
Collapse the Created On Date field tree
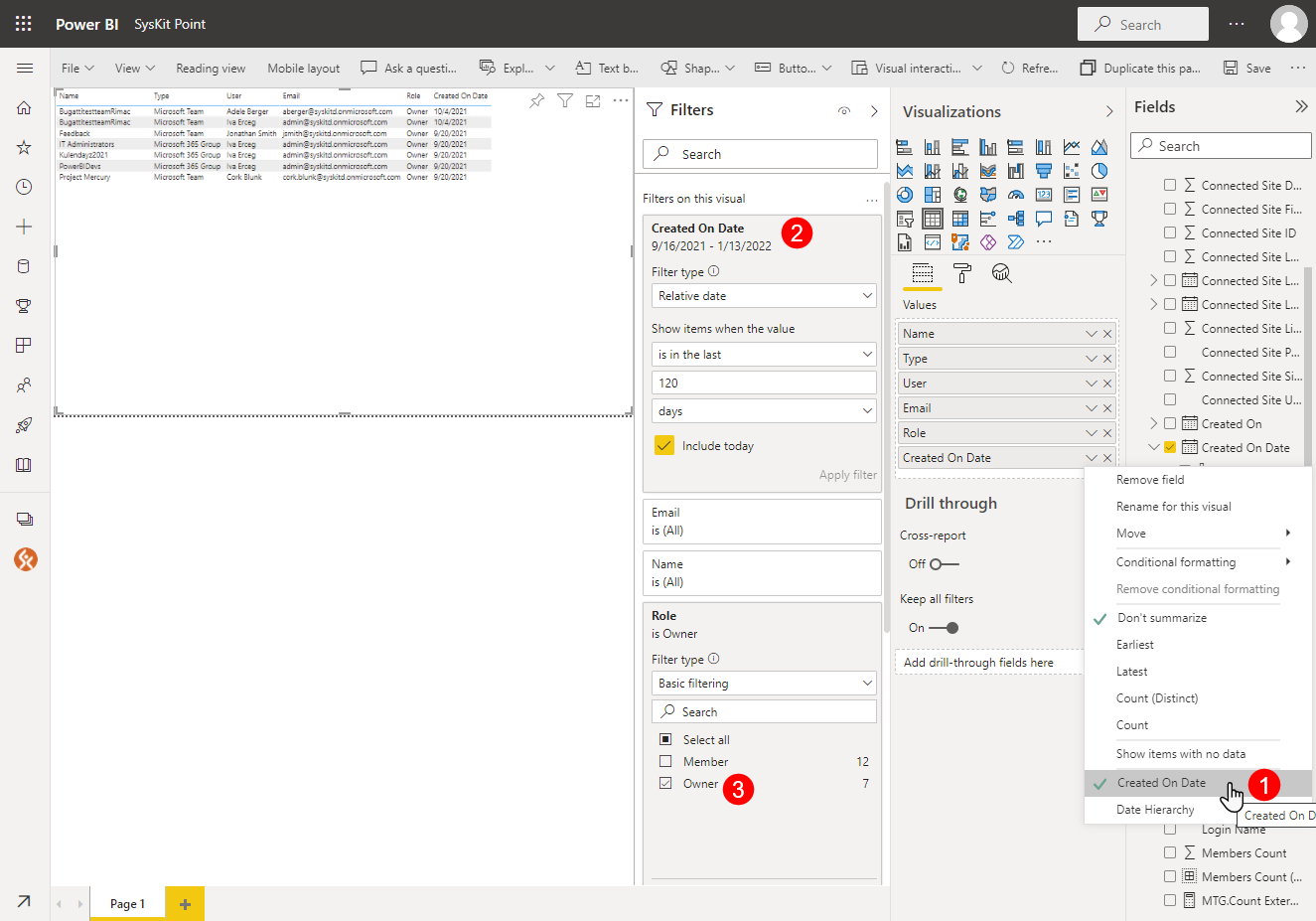(1154, 447)
